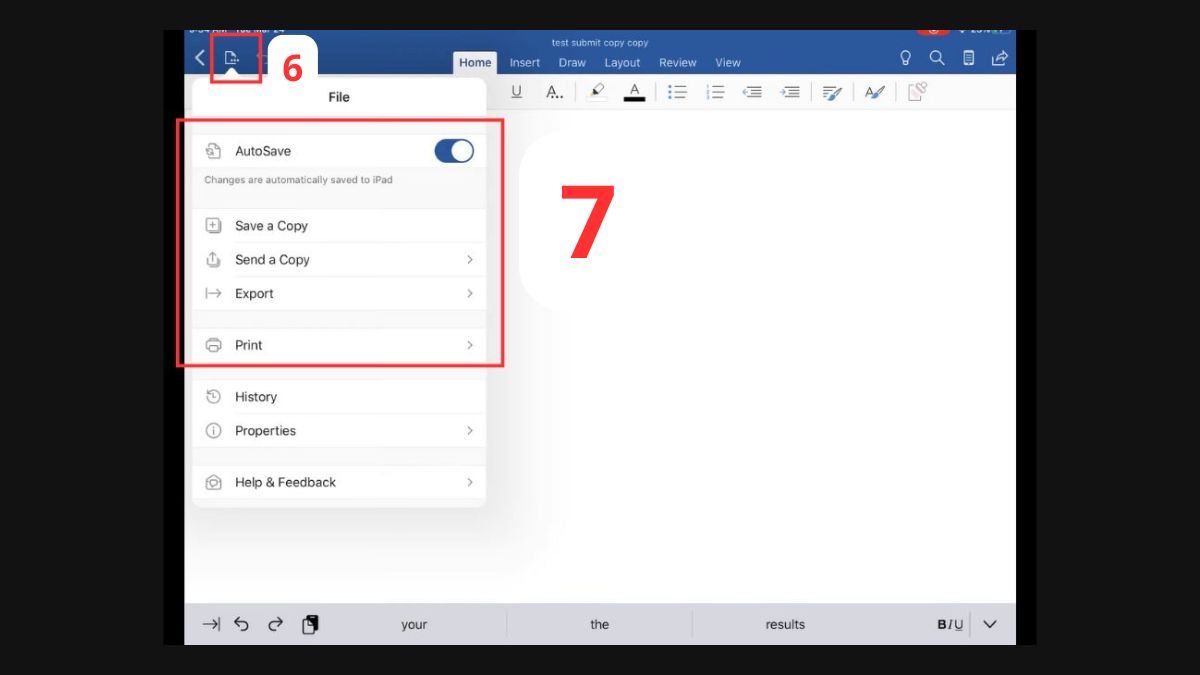Tap the back arrow in the title bar
1200x675 pixels.
coord(200,58)
